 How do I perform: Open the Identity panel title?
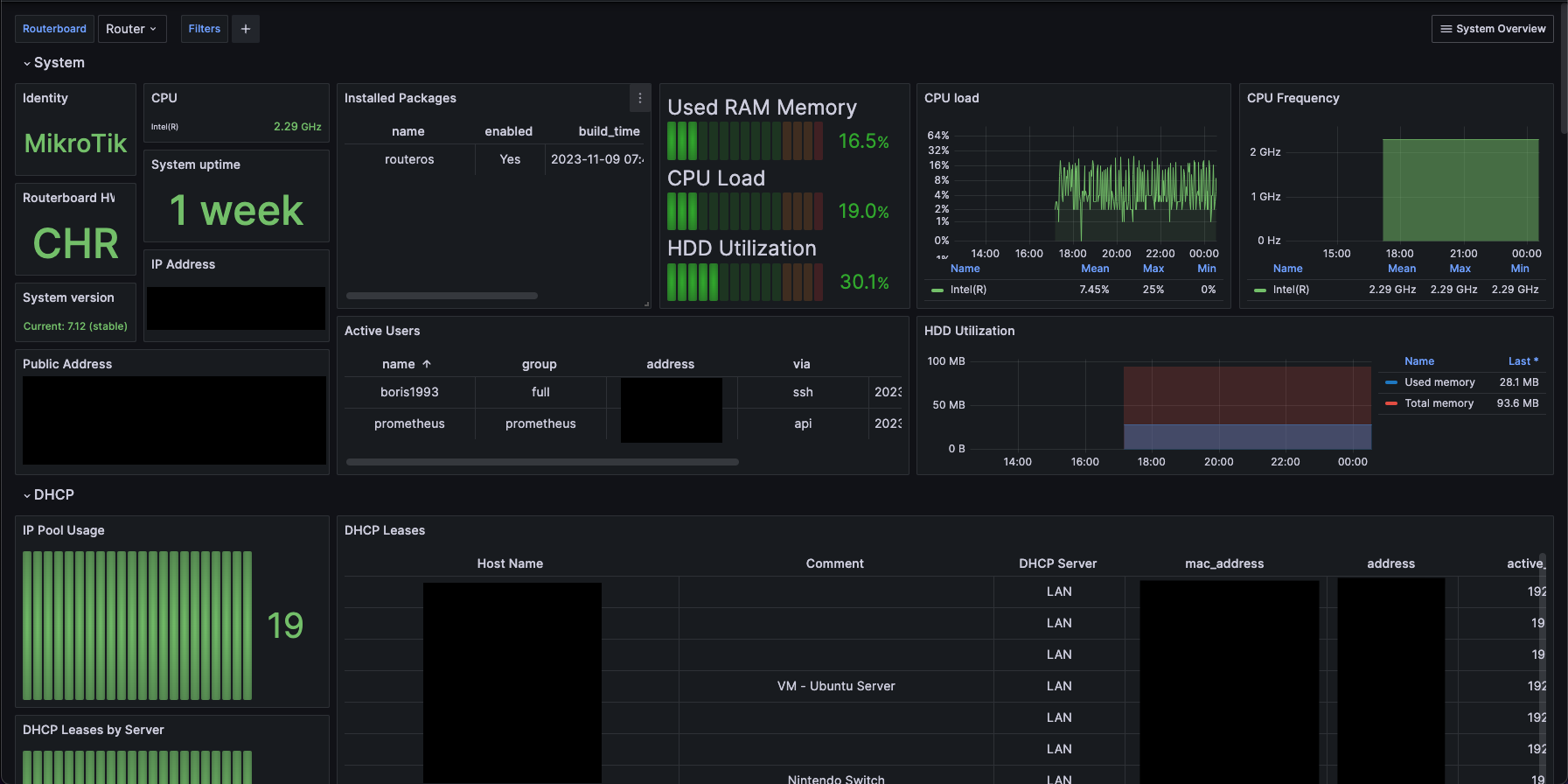[x=45, y=98]
